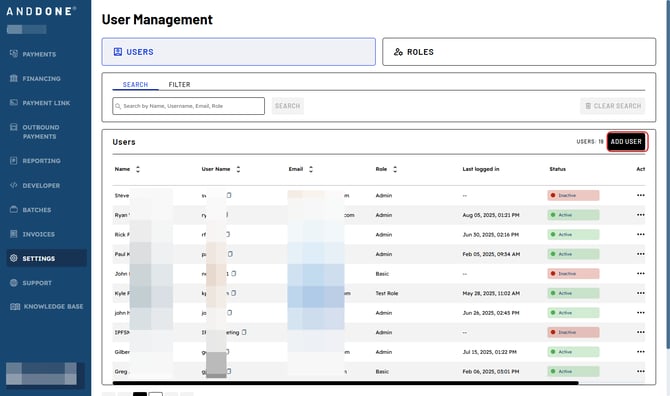Click 'Feb 05, 2025, 09:34 AM' last login
Viewport: 670px width, 396px height.
tap(491, 254)
